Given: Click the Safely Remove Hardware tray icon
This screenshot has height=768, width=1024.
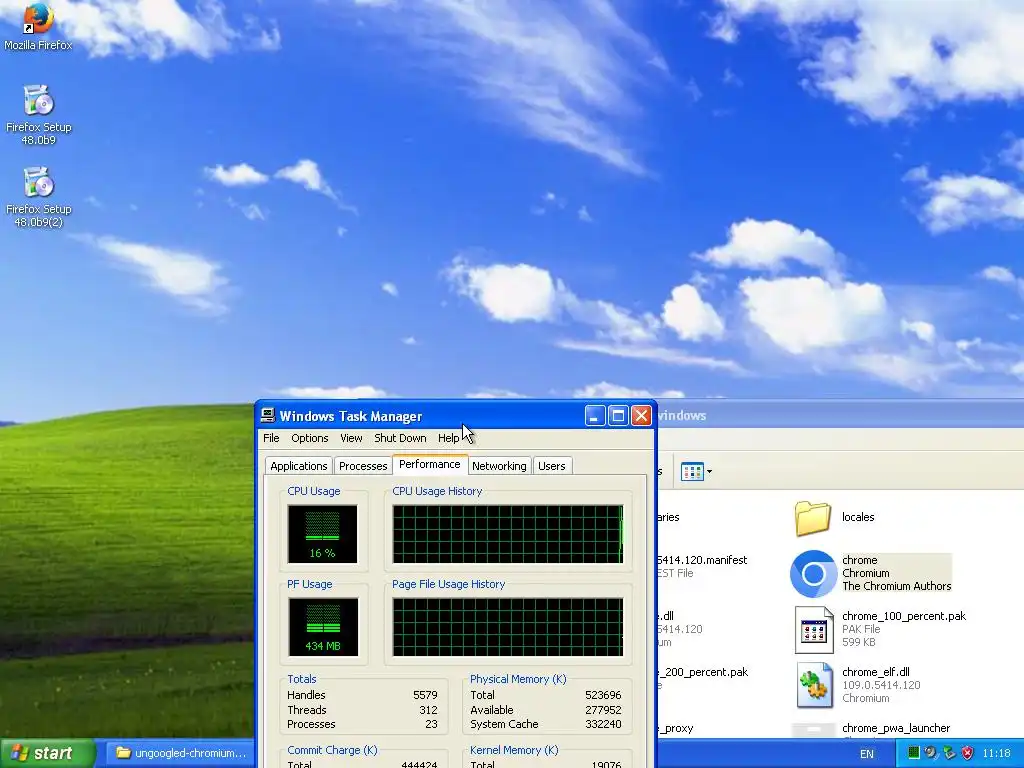Looking at the screenshot, I should [x=949, y=753].
